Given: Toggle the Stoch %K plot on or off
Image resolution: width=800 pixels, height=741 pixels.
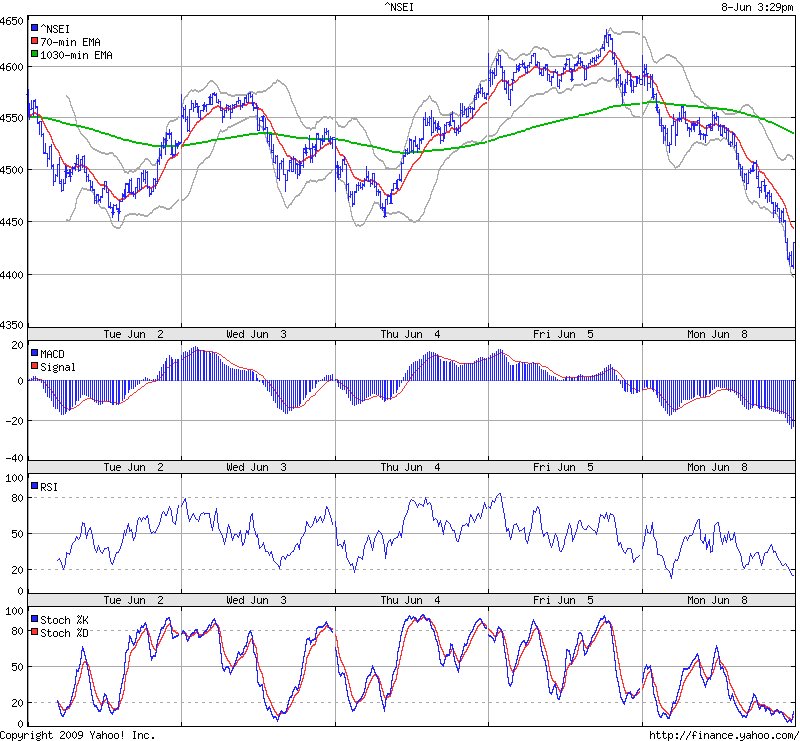Looking at the screenshot, I should click(34, 619).
